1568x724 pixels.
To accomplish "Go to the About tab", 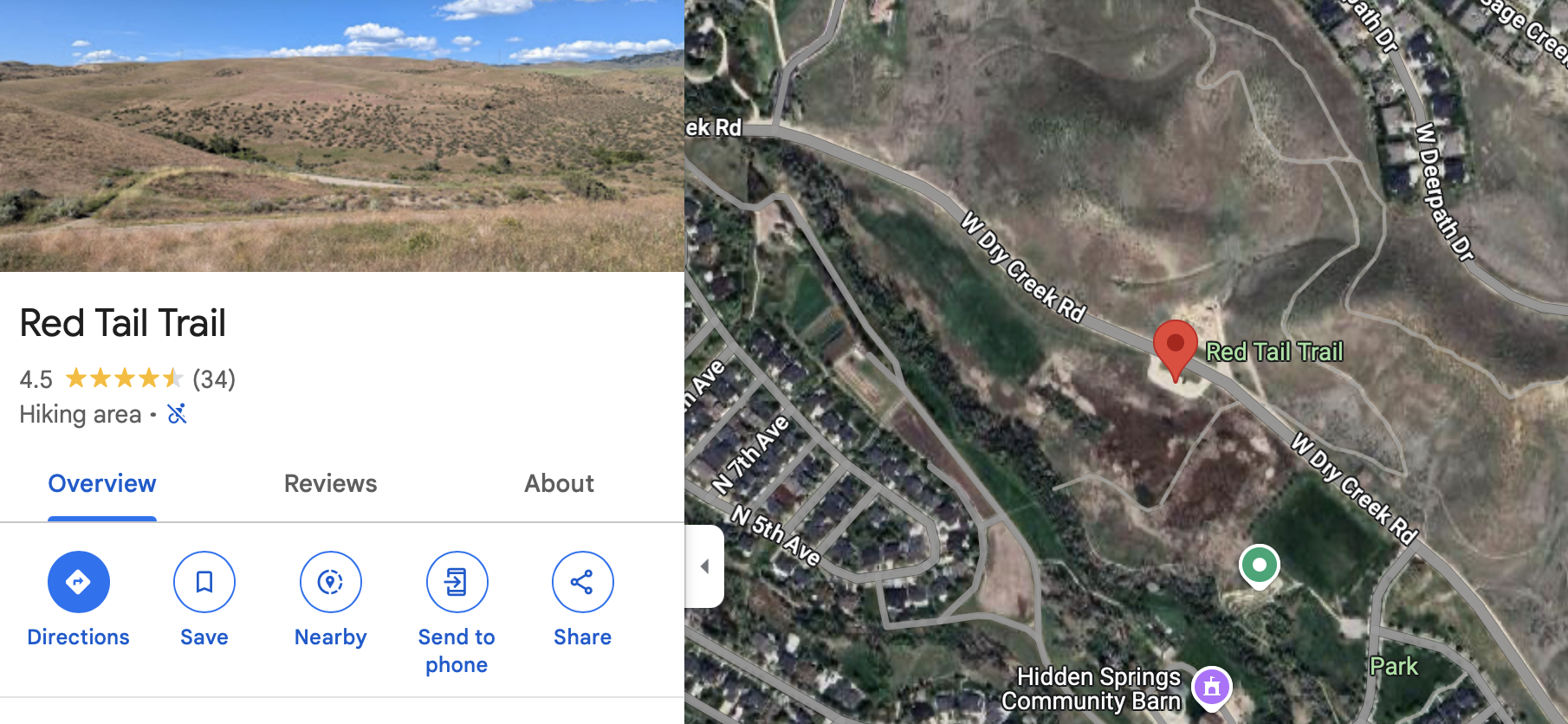I will 559,483.
